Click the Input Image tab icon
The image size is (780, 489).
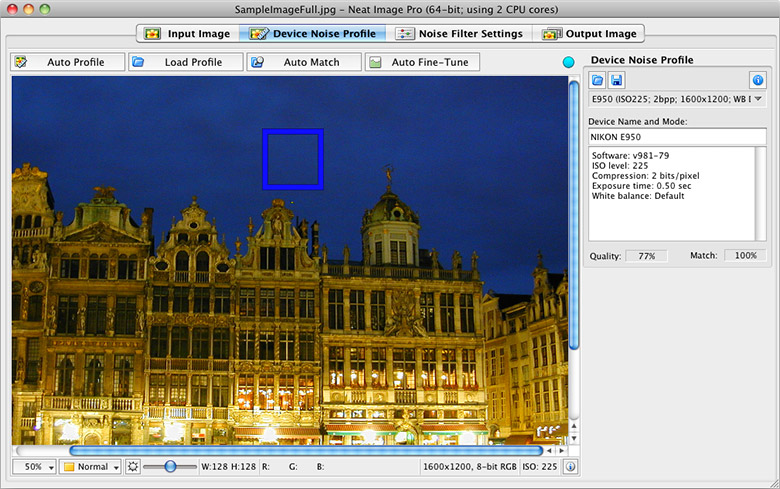coord(152,34)
